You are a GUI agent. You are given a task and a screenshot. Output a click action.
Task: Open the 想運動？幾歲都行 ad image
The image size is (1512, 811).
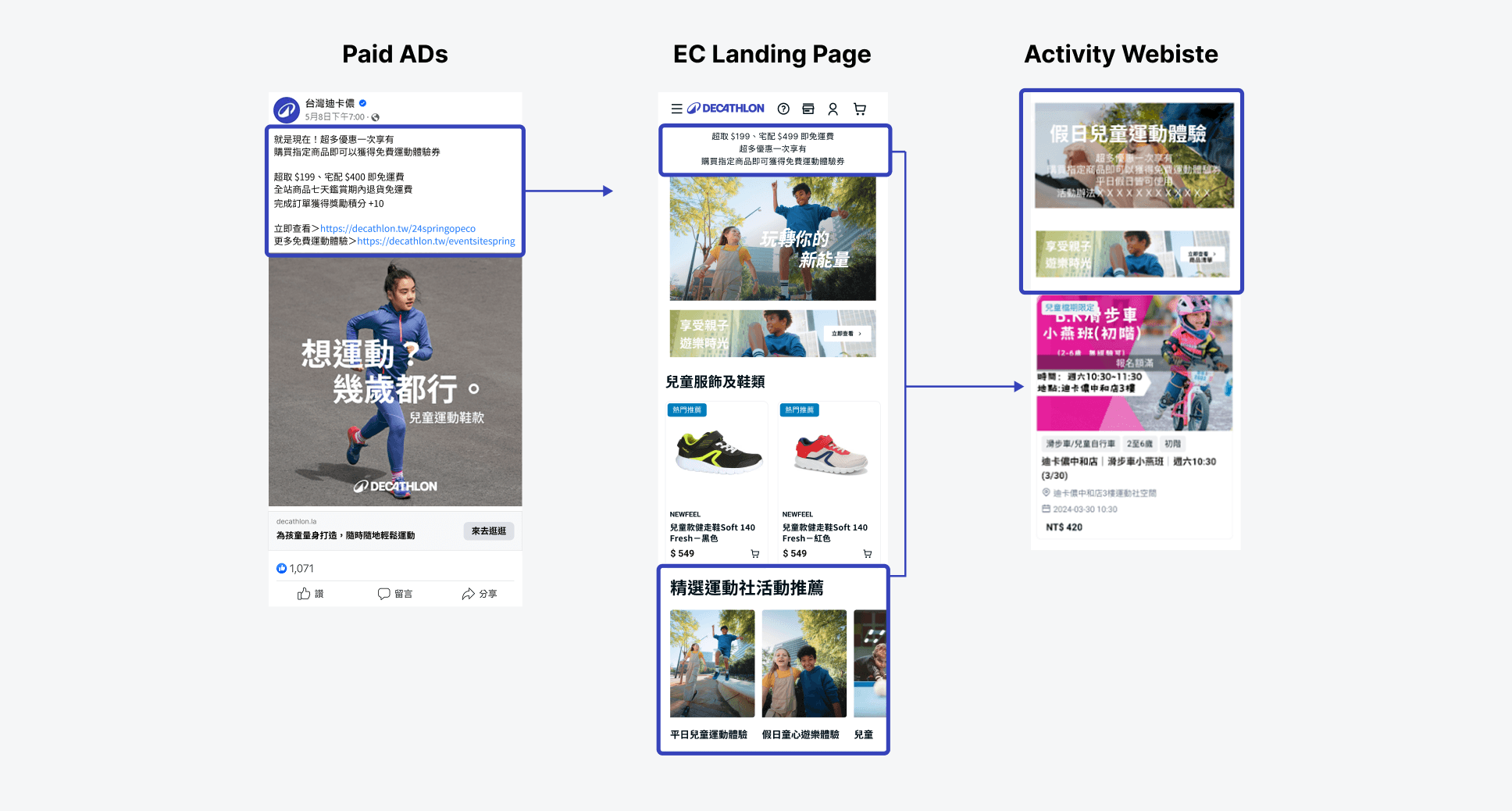(x=395, y=382)
